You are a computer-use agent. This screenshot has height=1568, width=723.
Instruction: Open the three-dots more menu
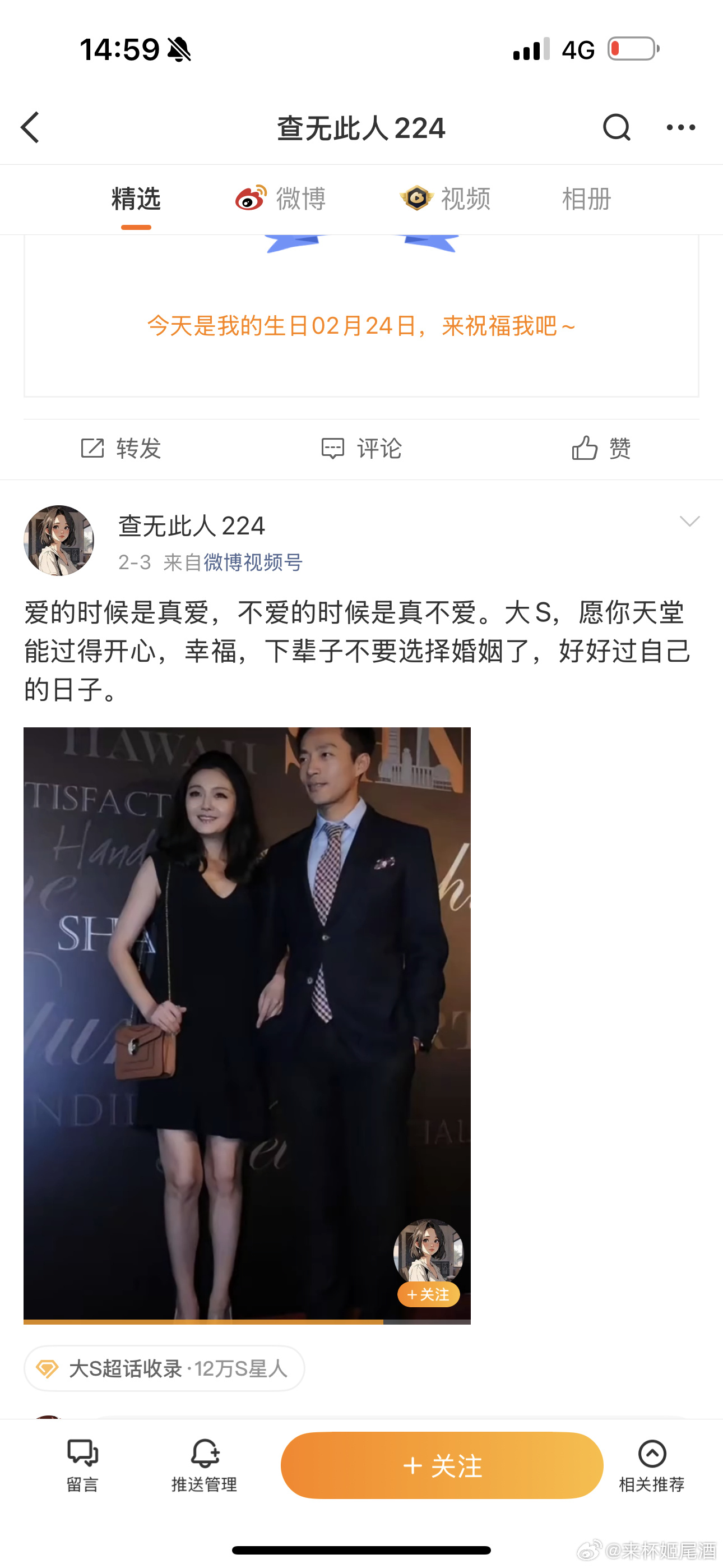tap(680, 127)
